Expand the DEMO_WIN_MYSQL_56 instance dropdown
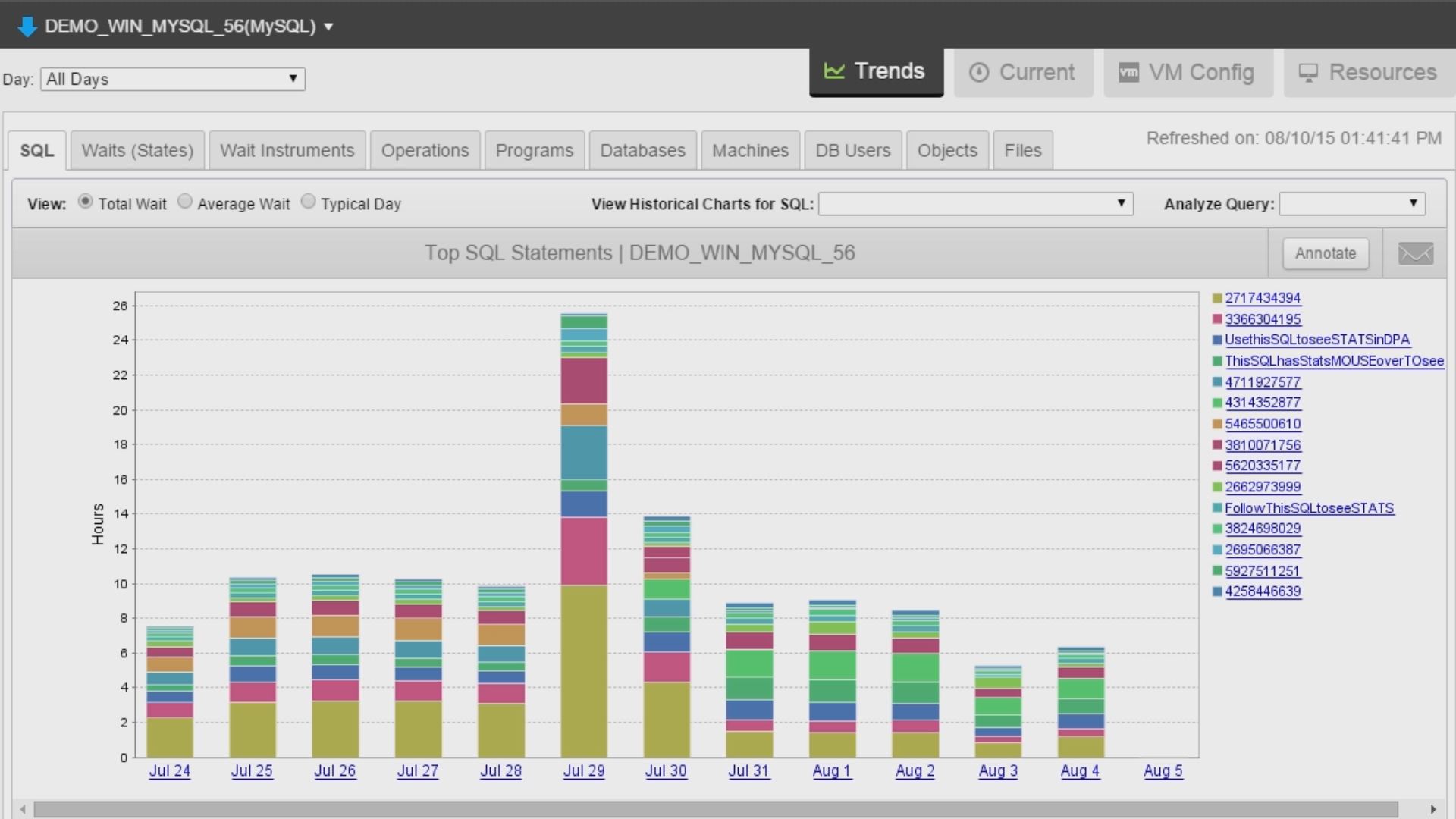Screen dimensions: 1456x819 328,25
